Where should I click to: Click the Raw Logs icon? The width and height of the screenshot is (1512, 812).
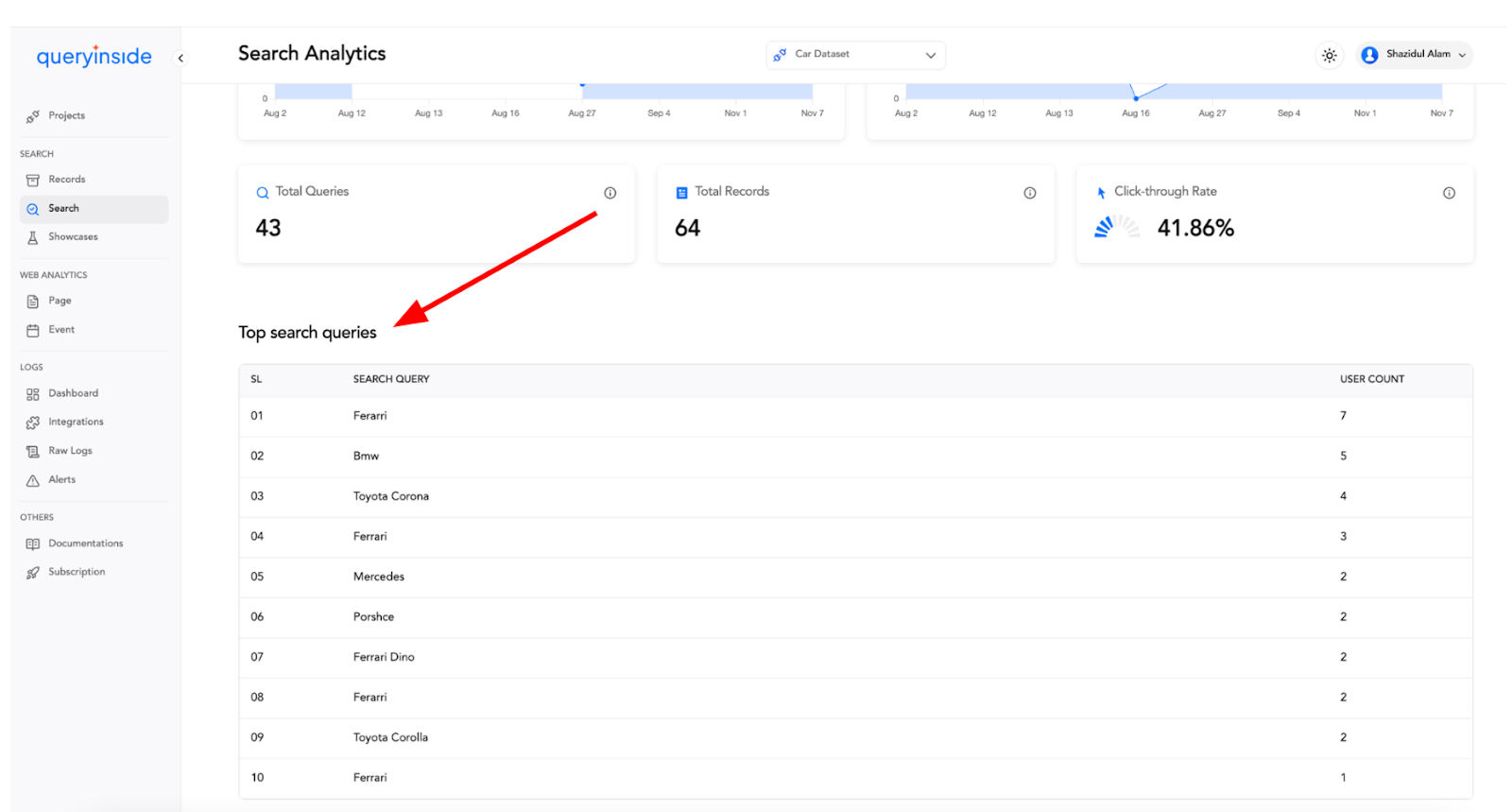point(33,452)
